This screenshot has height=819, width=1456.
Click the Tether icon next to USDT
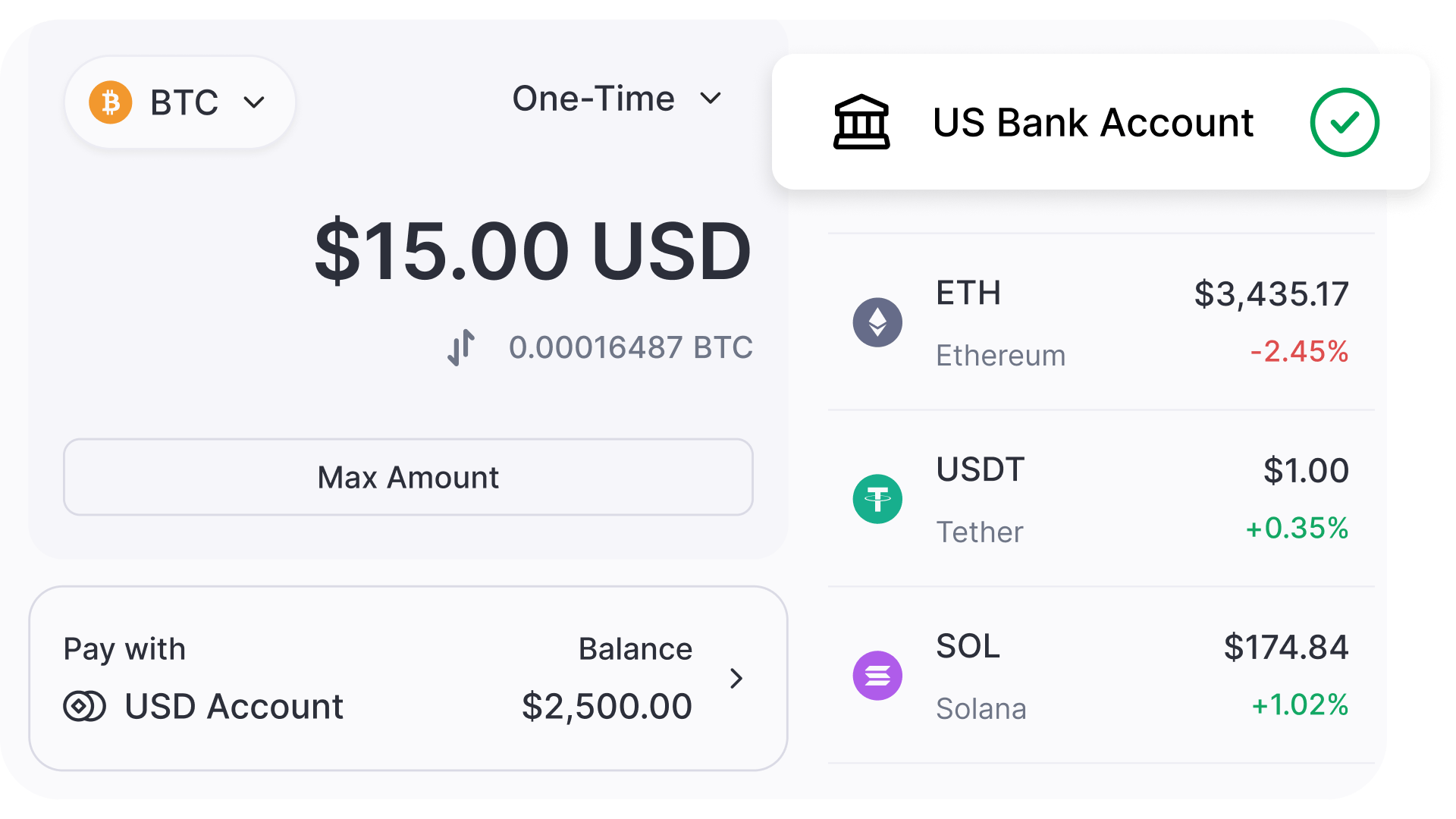pyautogui.click(x=877, y=499)
